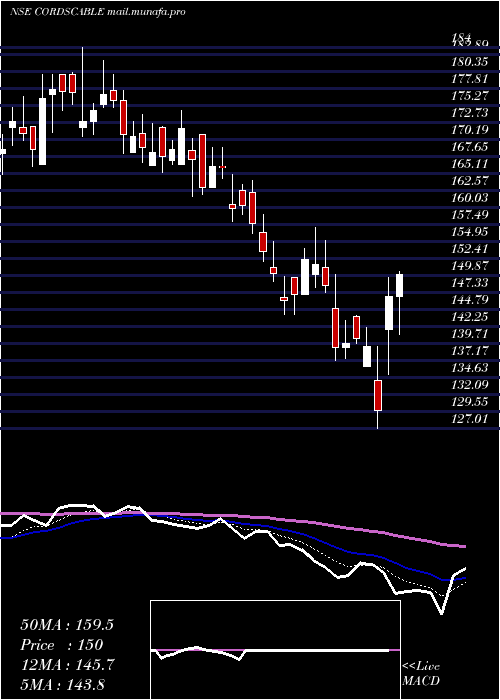The image size is (500, 700).
Task: Click the <<Live MACD label
Action: click(x=421, y=674)
